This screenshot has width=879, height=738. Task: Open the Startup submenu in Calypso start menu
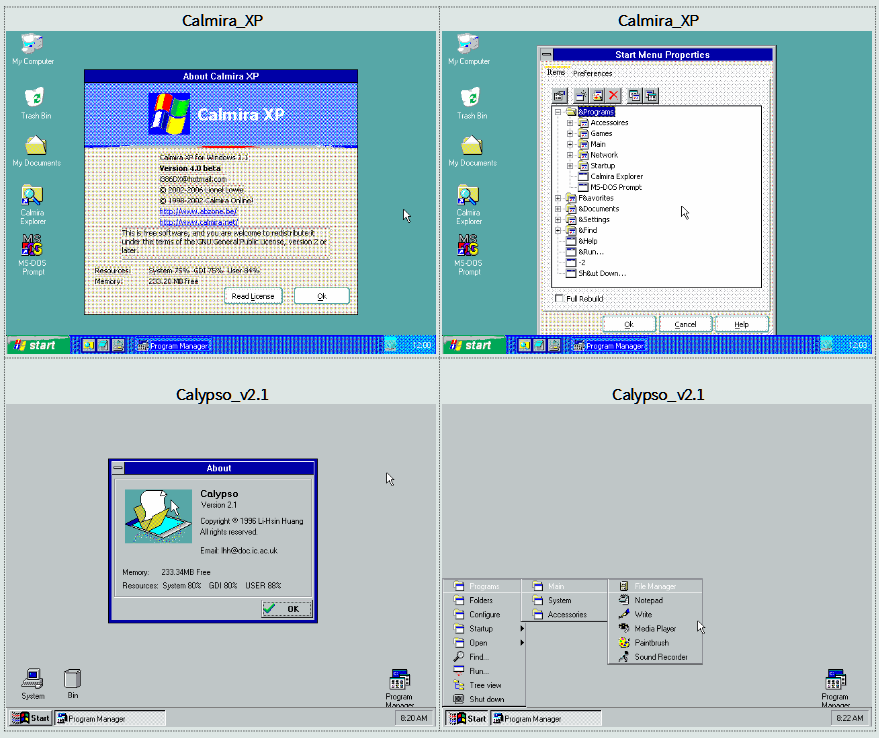point(484,629)
